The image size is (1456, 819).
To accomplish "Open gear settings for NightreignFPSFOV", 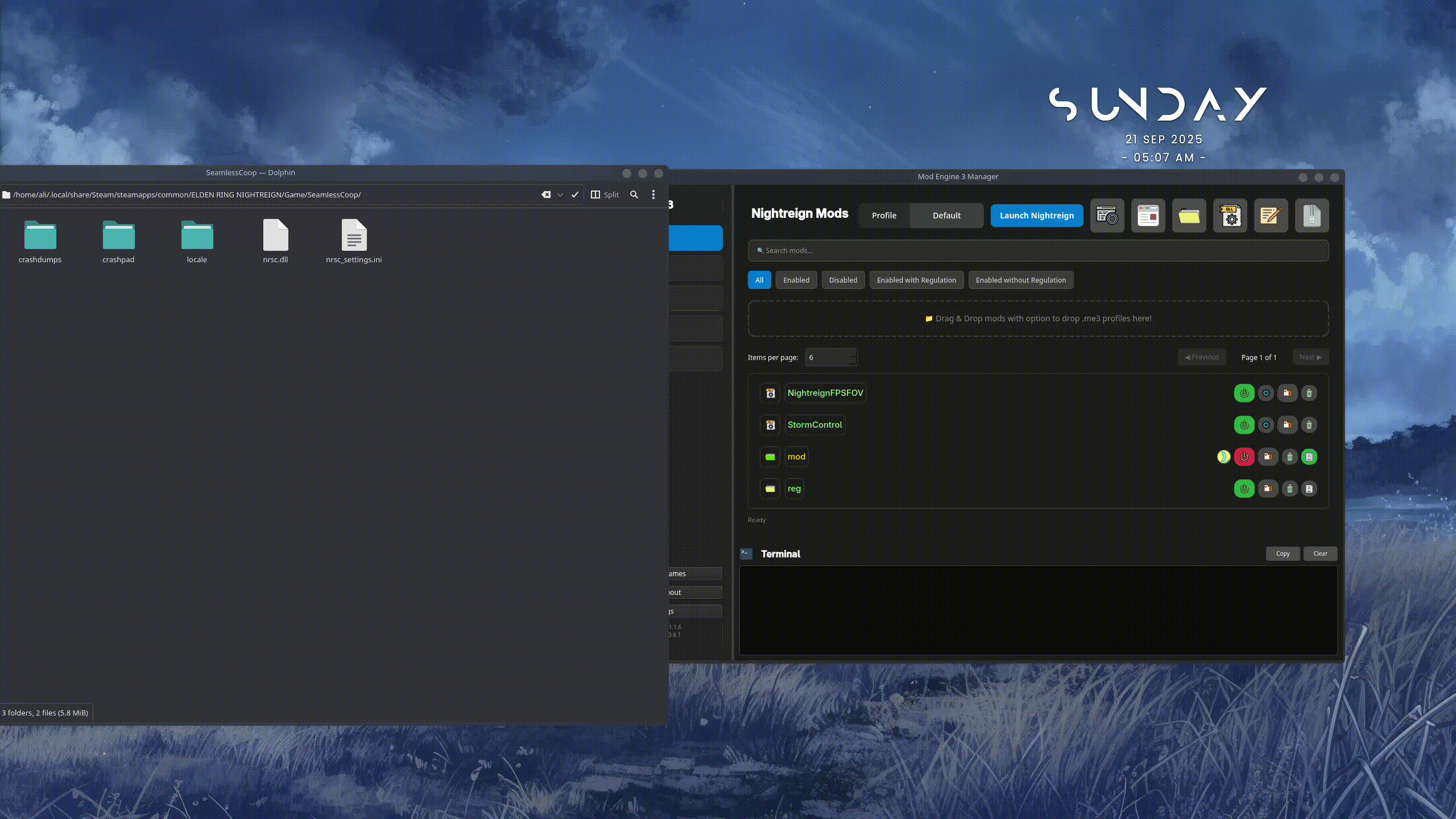I will click(x=1265, y=393).
